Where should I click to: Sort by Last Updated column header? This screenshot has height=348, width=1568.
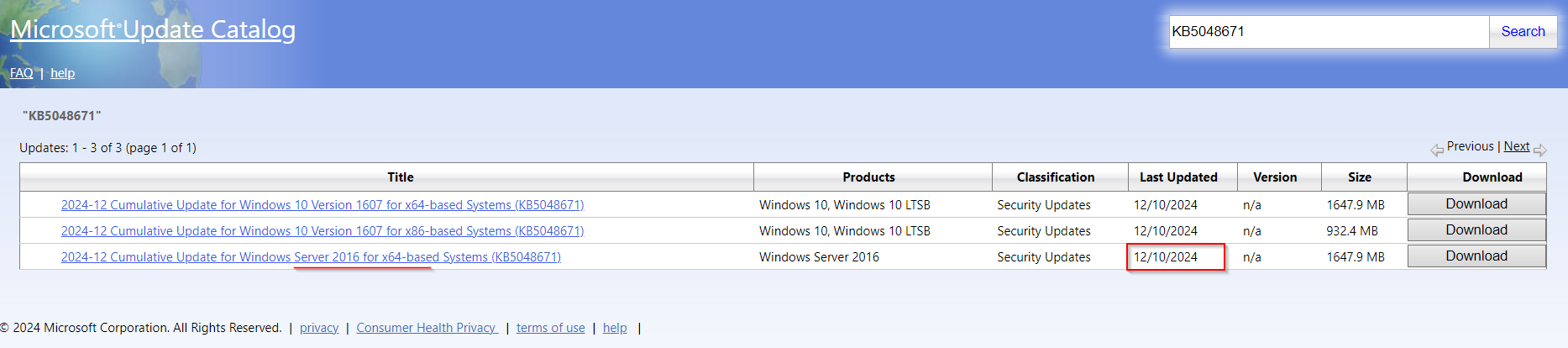point(1178,177)
